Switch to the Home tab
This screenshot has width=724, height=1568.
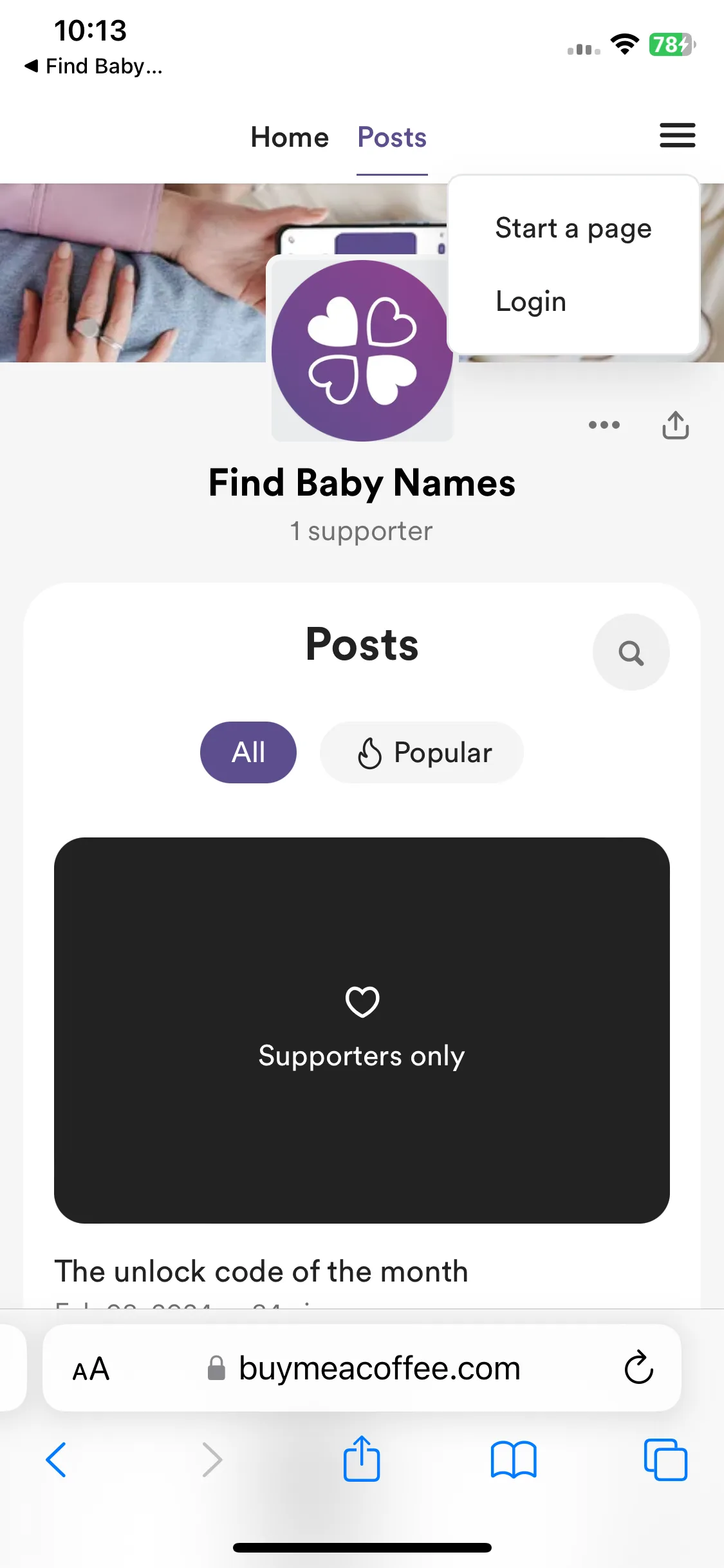(290, 137)
